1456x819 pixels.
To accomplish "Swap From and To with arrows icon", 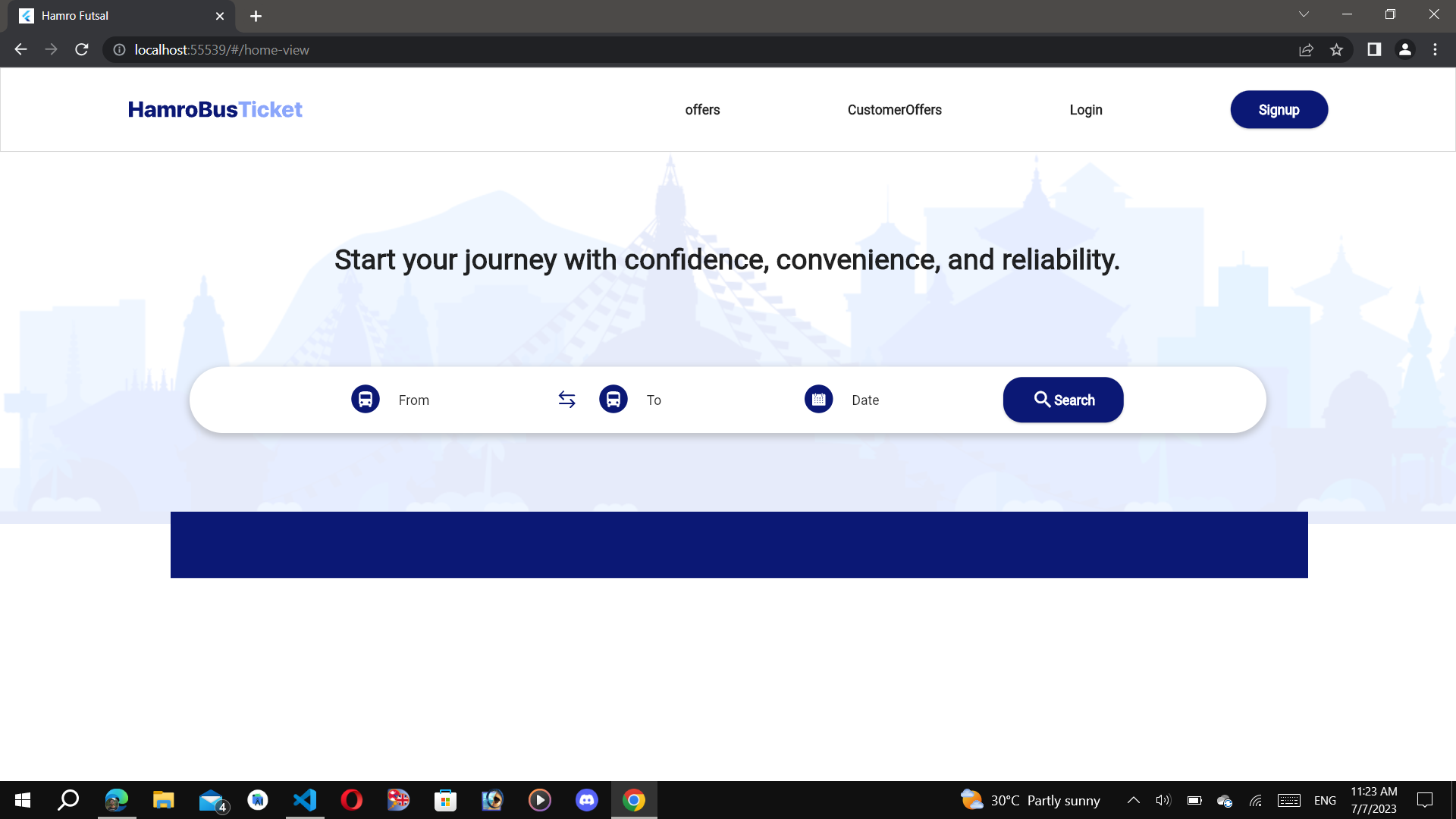I will pyautogui.click(x=567, y=399).
